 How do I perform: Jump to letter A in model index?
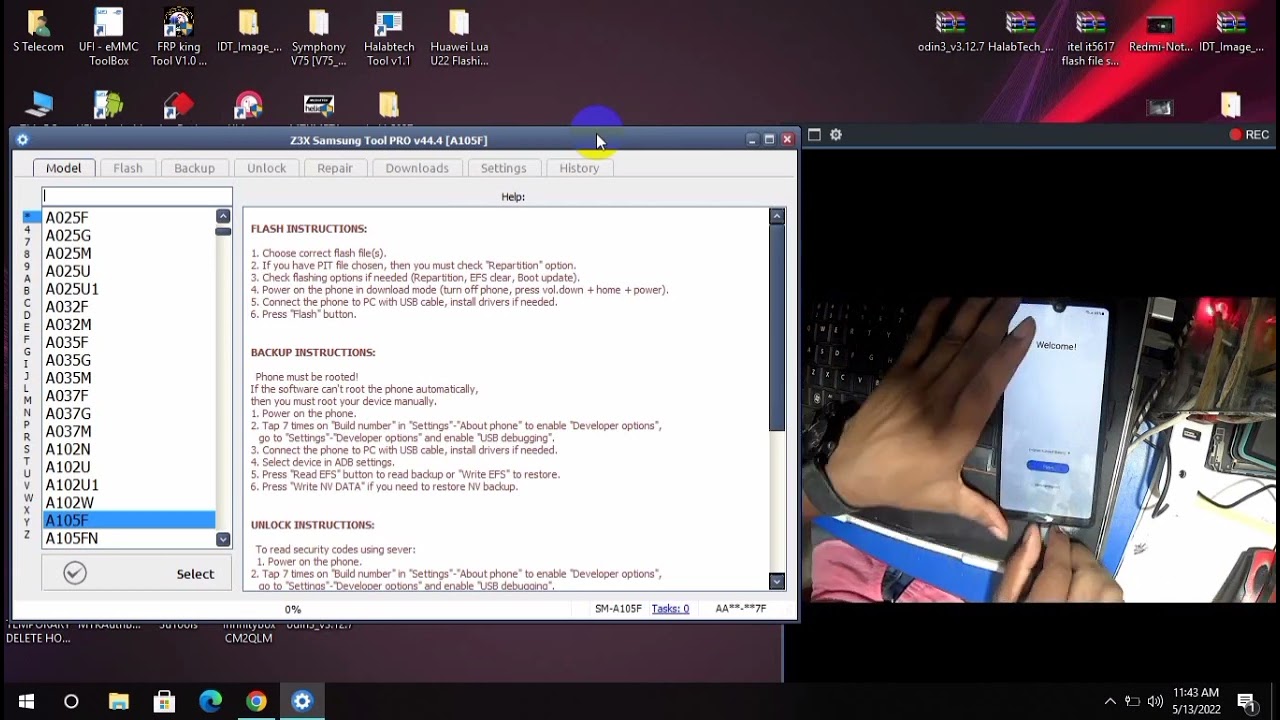tap(27, 279)
